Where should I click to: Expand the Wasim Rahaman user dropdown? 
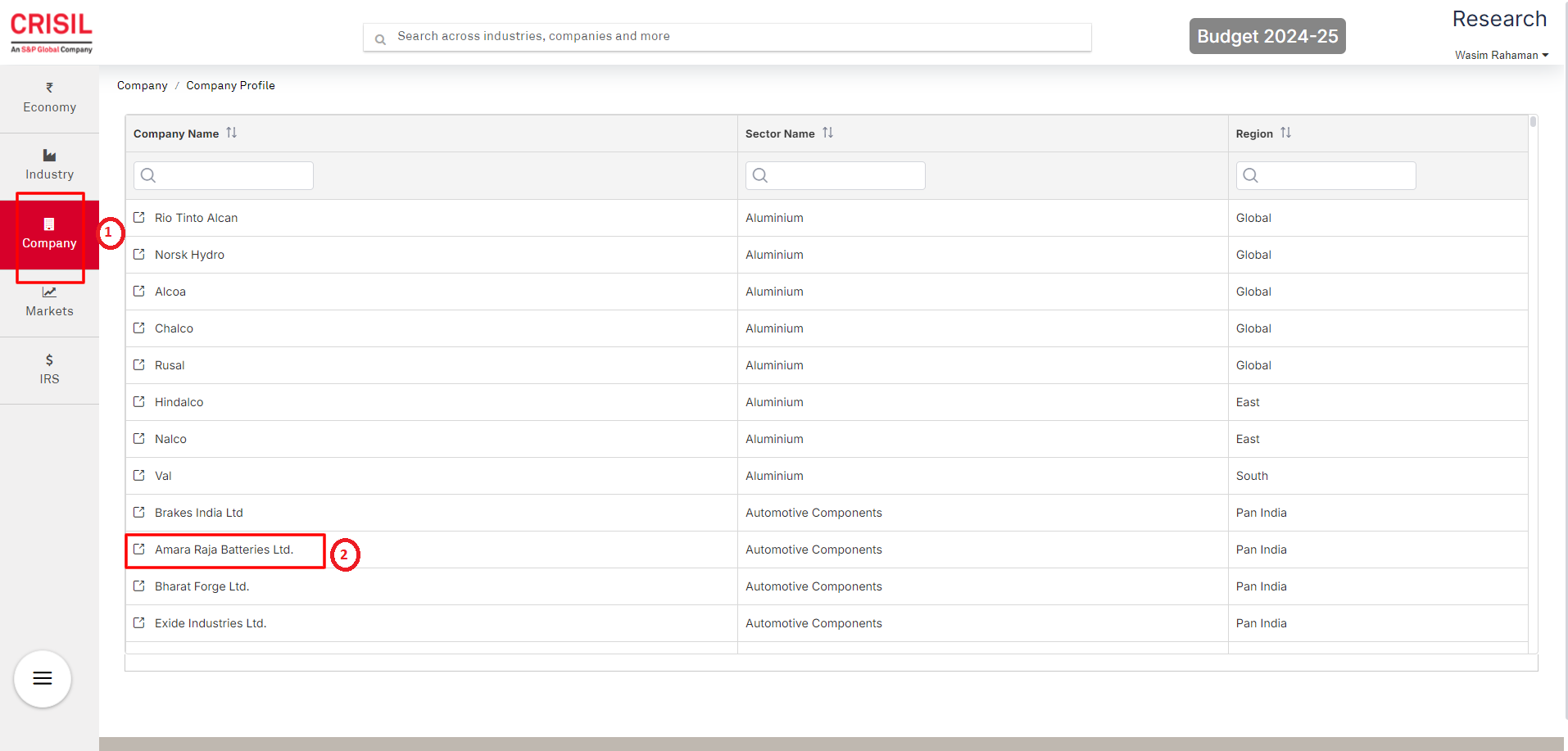[1502, 55]
